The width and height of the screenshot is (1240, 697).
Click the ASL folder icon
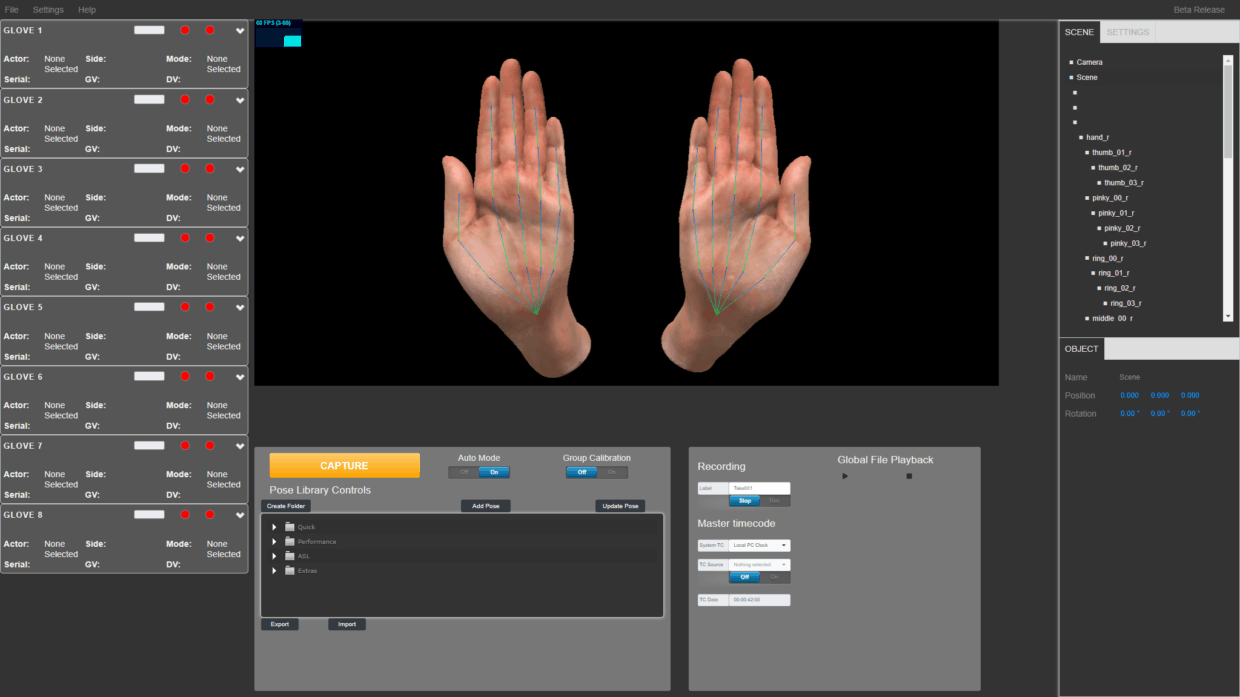coord(290,556)
